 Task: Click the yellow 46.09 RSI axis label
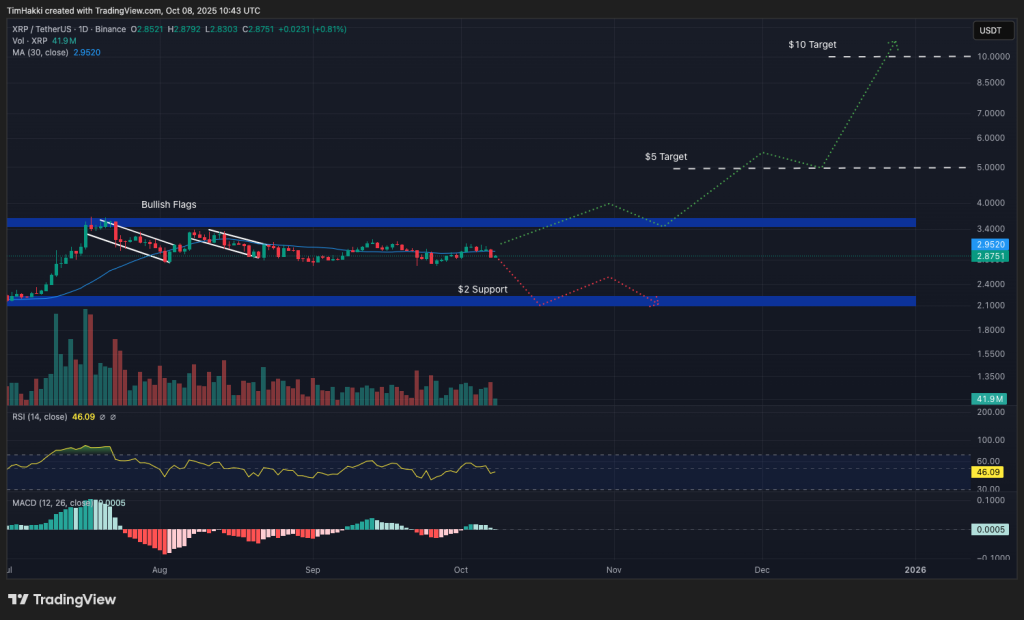point(987,471)
